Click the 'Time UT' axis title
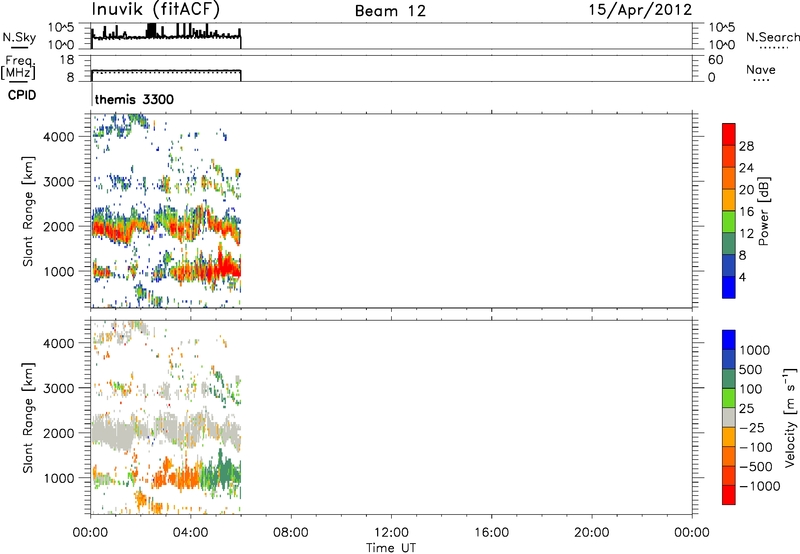 pos(391,548)
